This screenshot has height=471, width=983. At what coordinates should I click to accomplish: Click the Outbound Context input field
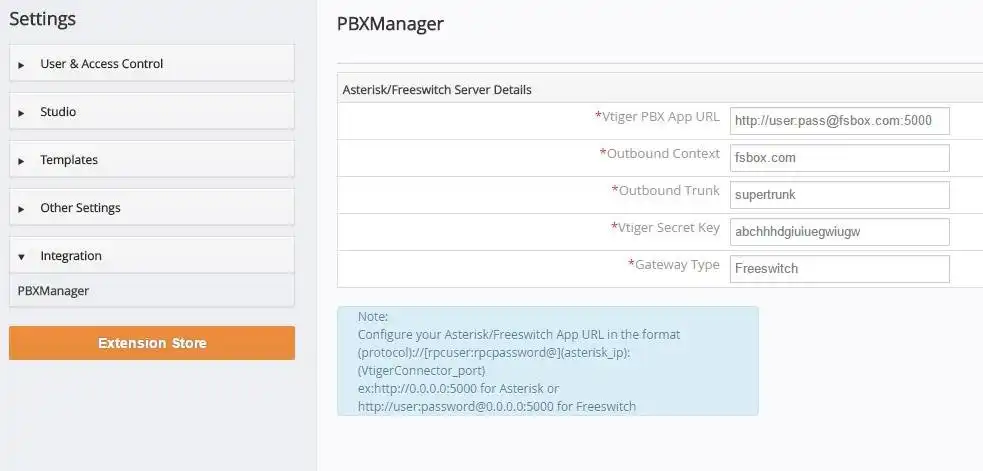tap(838, 158)
